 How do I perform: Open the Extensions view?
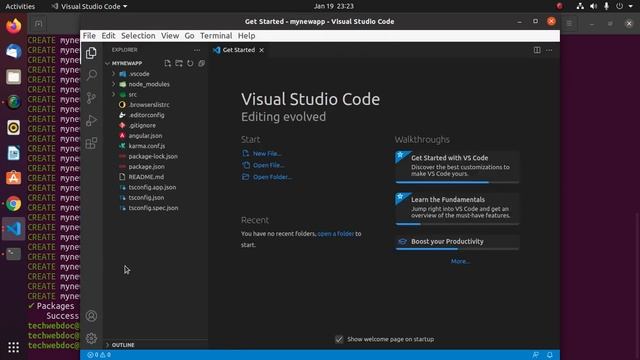[x=91, y=143]
